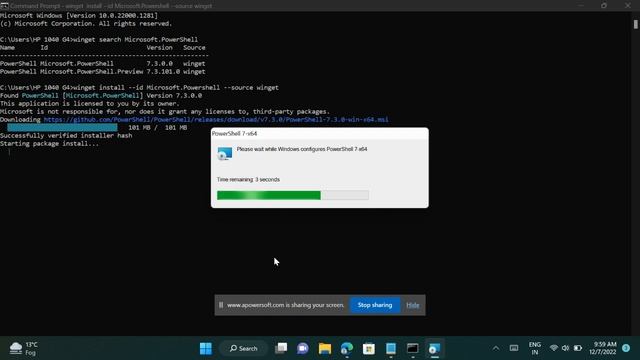Click the Stop sharing button
This screenshot has width=640, height=360.
tap(375, 305)
